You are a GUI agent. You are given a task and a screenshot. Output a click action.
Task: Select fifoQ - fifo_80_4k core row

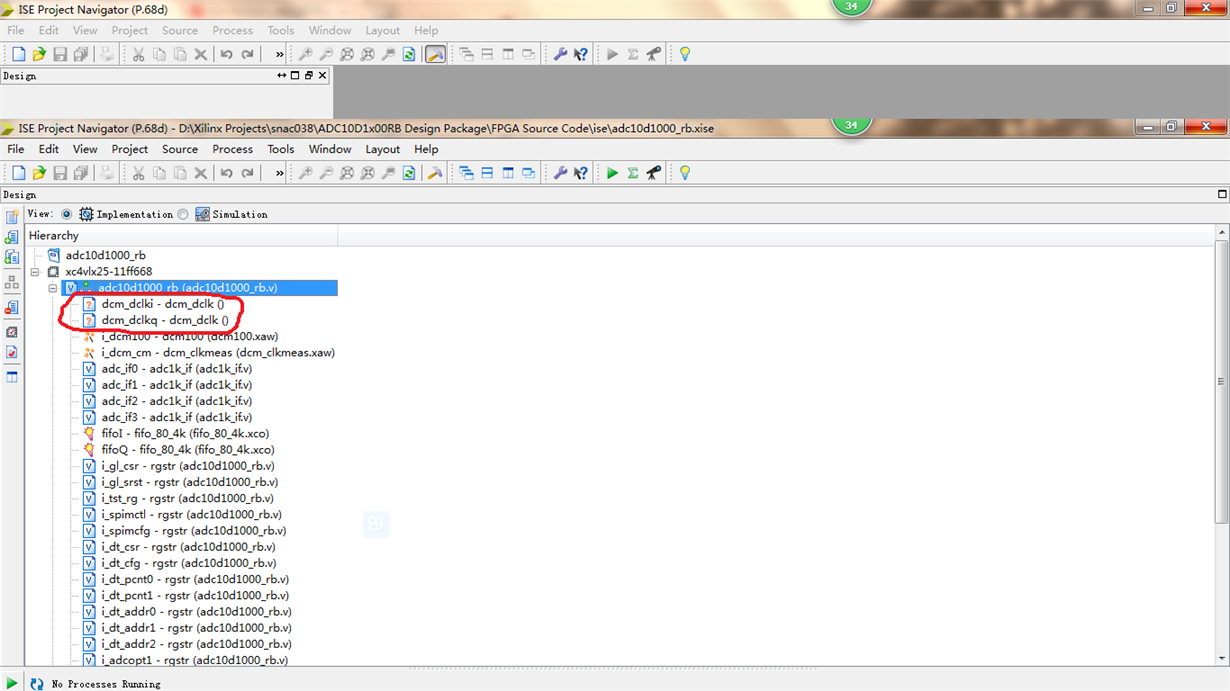pos(188,450)
